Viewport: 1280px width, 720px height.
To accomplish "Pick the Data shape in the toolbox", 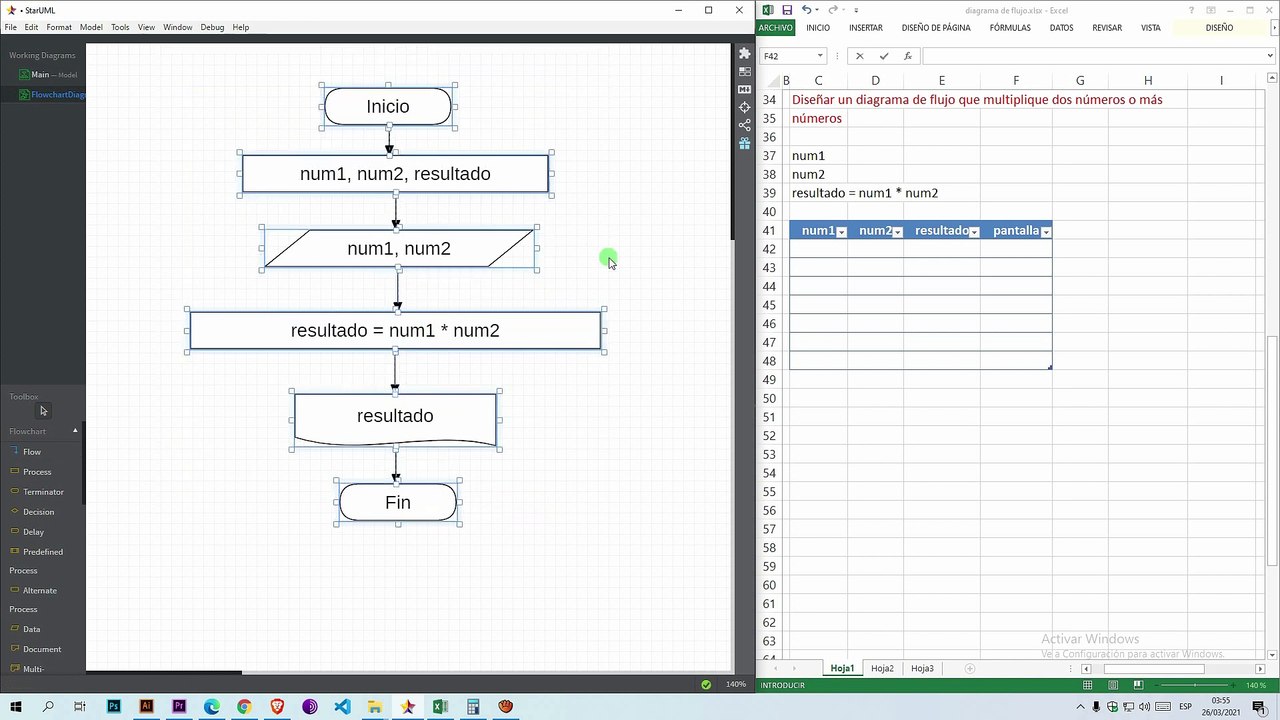I will 31,629.
